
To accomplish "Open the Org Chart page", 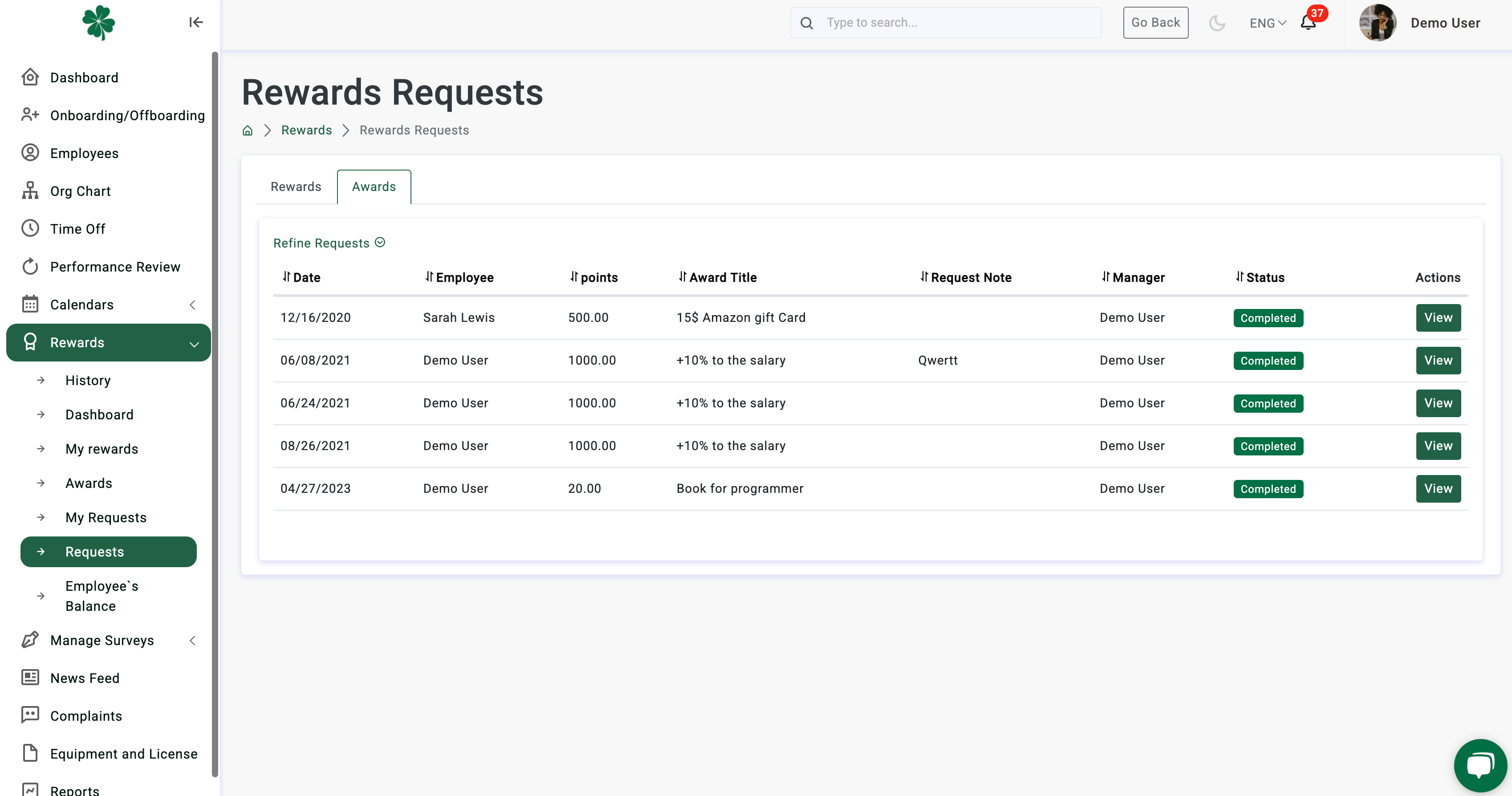I will click(x=81, y=191).
